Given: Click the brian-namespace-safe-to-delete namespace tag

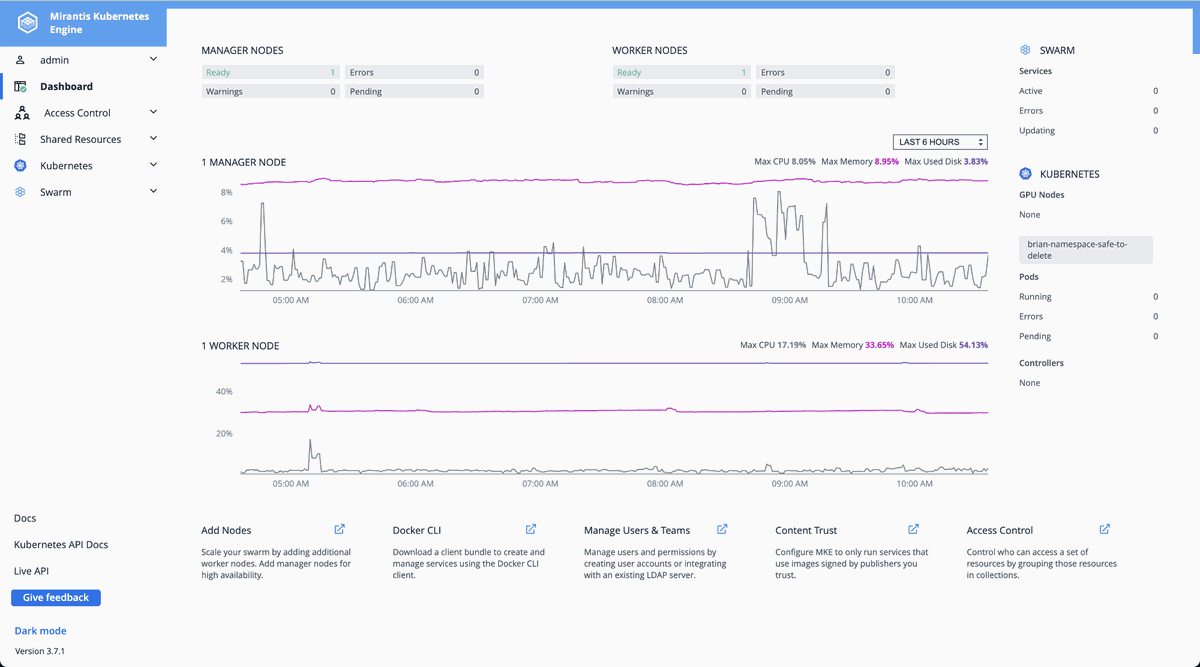Looking at the screenshot, I should pyautogui.click(x=1086, y=250).
